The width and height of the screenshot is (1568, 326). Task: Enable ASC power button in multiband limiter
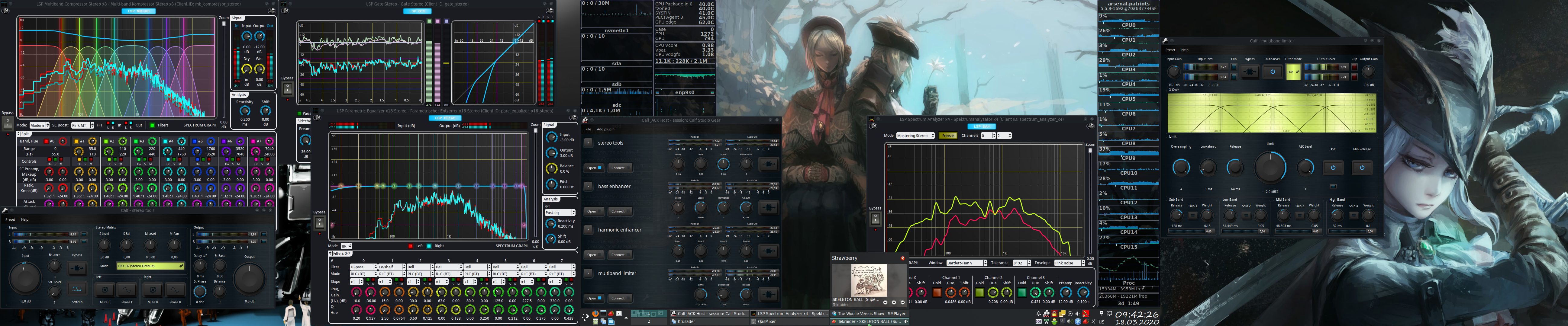[x=1333, y=167]
